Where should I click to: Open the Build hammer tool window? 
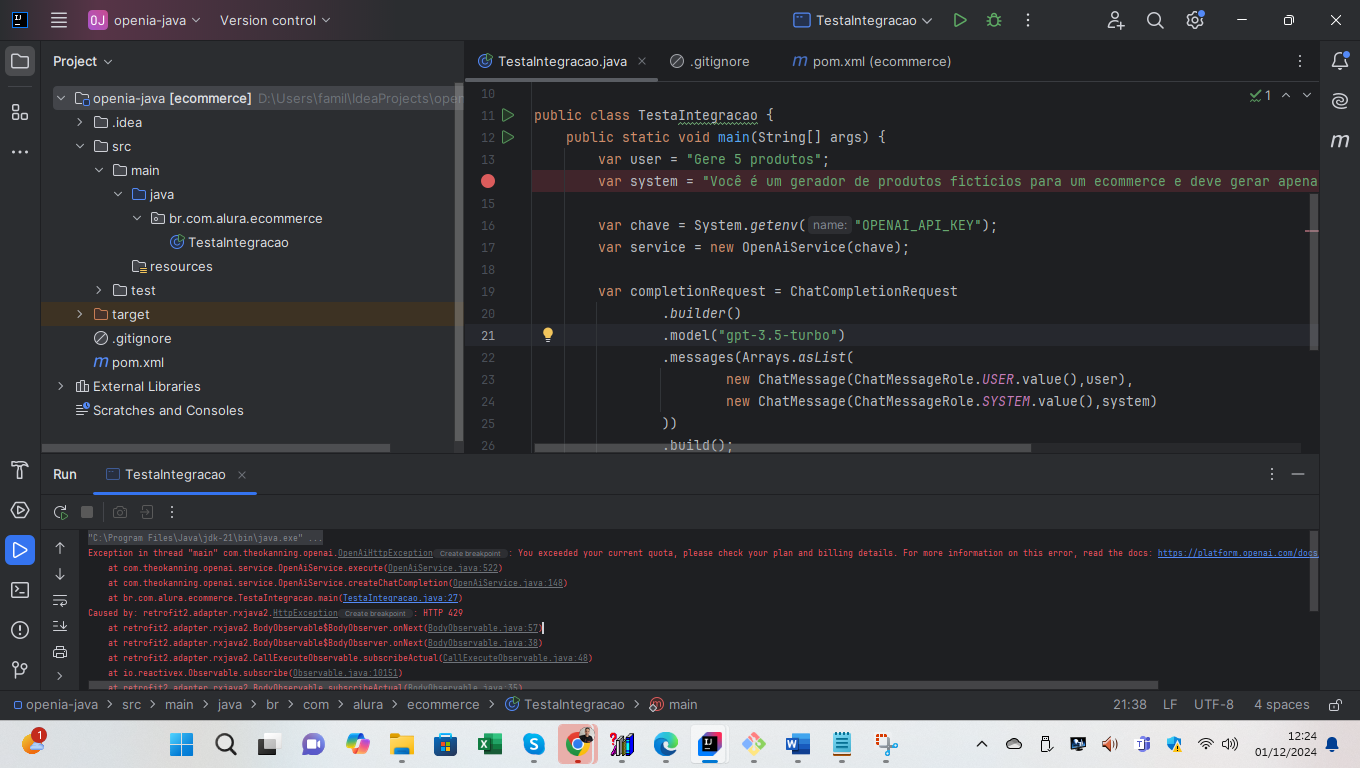click(x=20, y=470)
